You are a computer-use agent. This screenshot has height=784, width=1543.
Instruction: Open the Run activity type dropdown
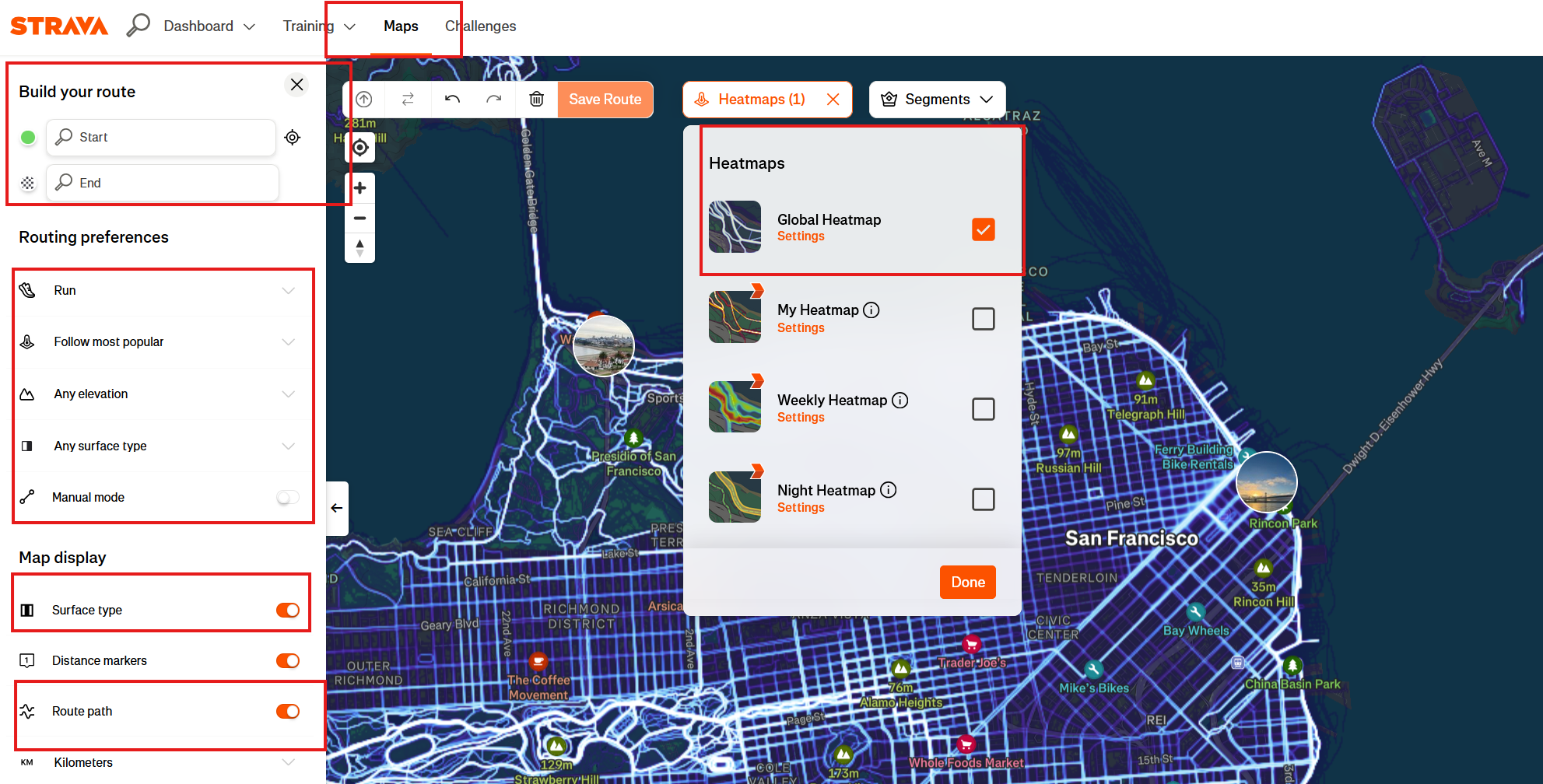pos(162,290)
